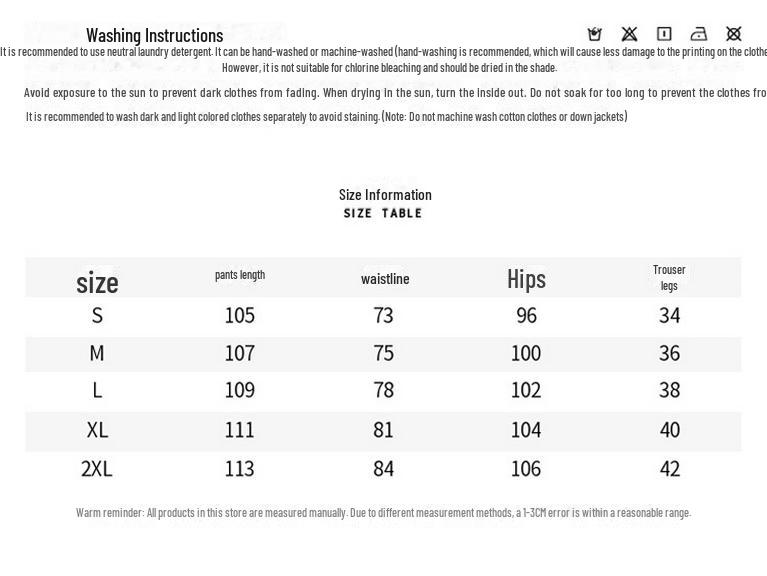Click size 2XL row label
The height and width of the screenshot is (576, 767).
97,469
